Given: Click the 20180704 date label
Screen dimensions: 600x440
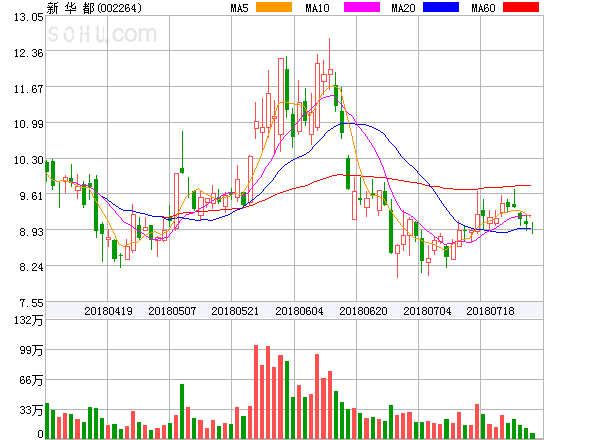Looking at the screenshot, I should click(x=427, y=311).
